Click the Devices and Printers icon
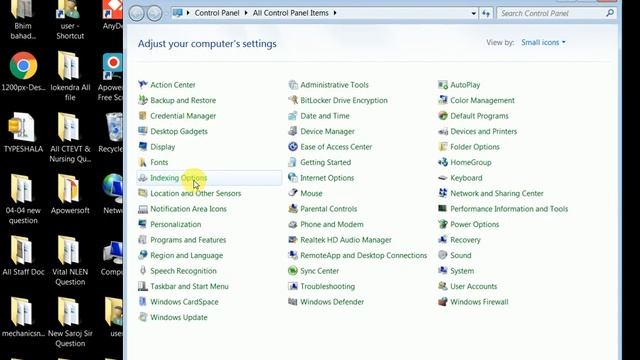Screen dimensions: 640x360 tap(443, 131)
